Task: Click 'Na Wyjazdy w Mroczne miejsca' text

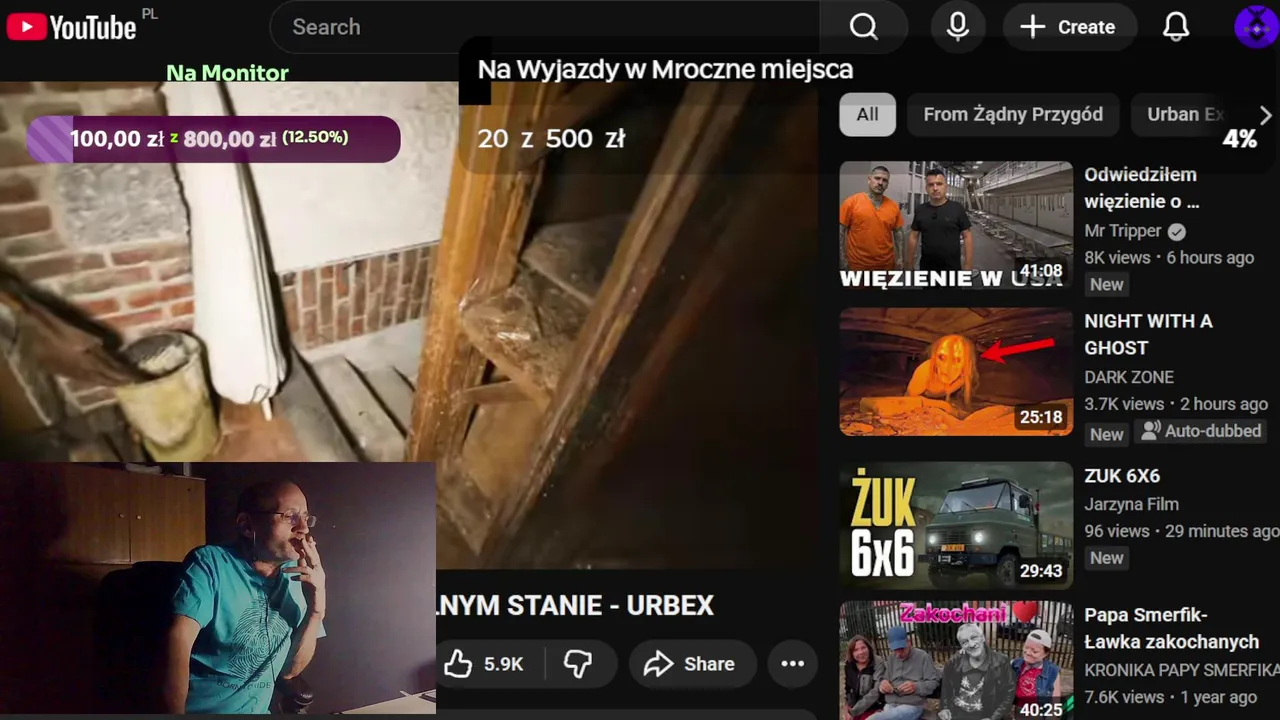Action: [x=665, y=70]
